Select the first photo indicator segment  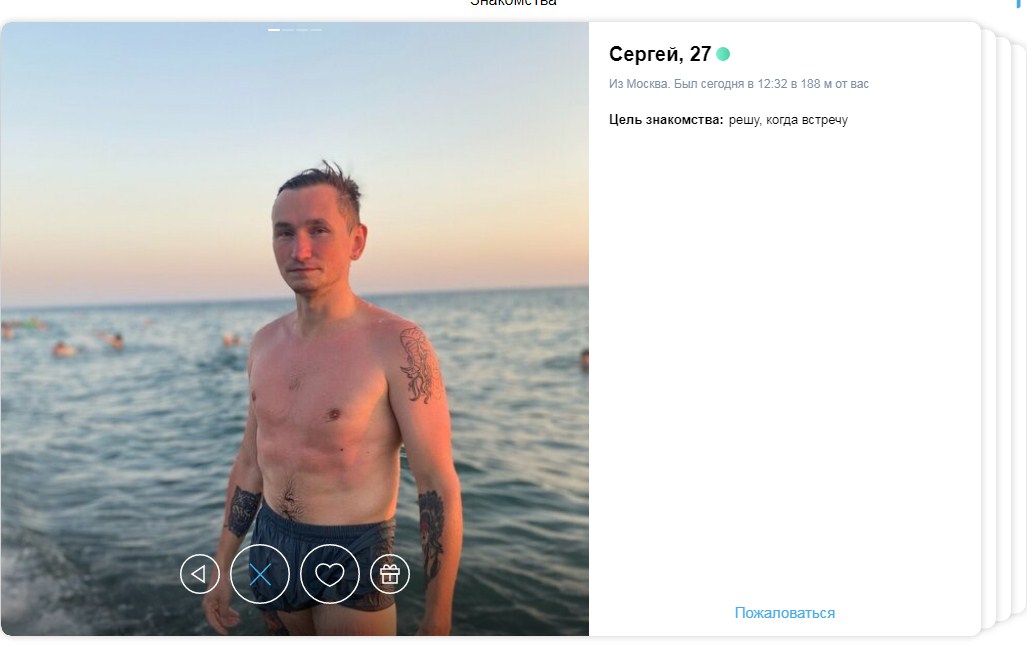coord(274,29)
